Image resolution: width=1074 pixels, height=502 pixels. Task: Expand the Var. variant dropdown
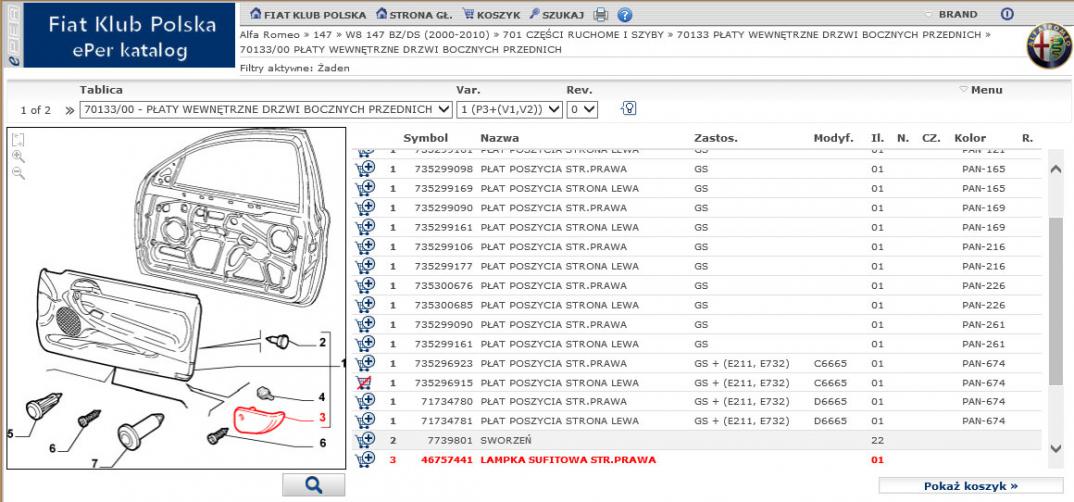click(509, 109)
